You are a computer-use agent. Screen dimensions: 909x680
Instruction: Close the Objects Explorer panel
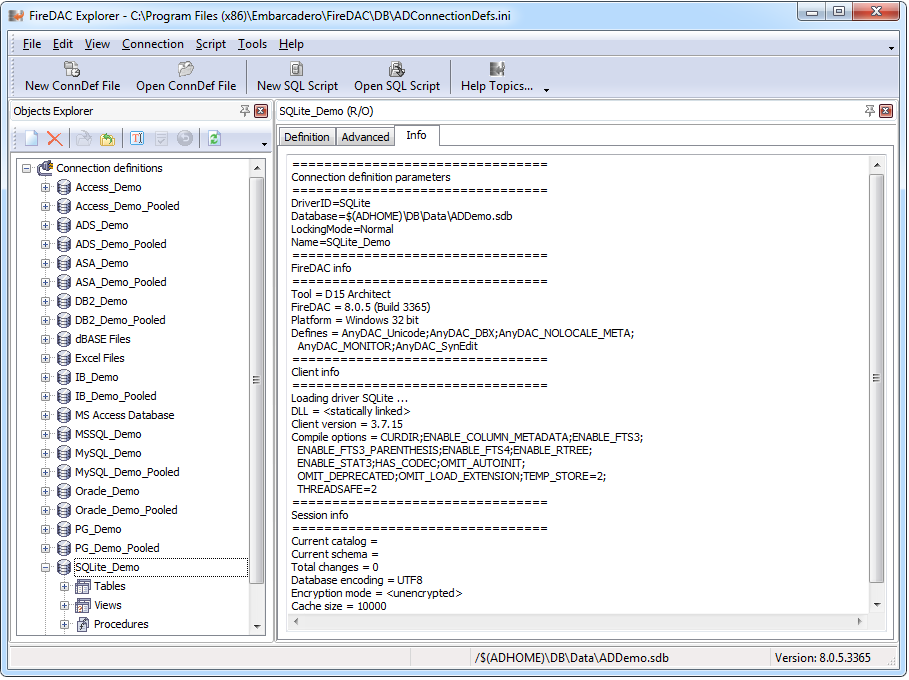[x=261, y=111]
